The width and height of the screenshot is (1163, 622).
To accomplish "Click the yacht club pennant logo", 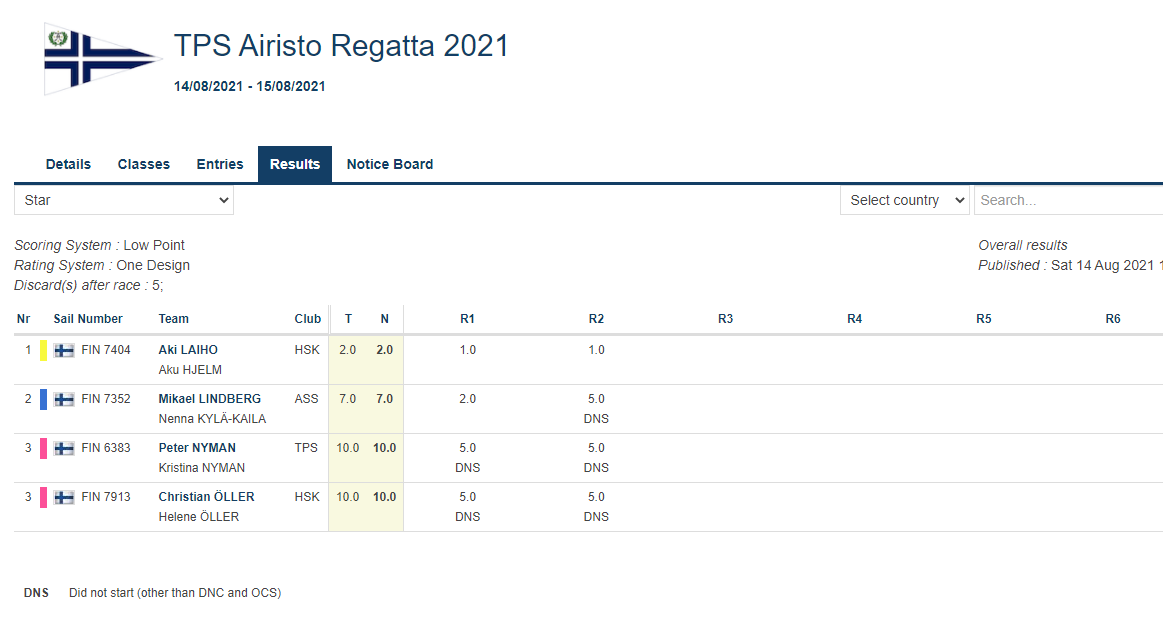I will [100, 60].
